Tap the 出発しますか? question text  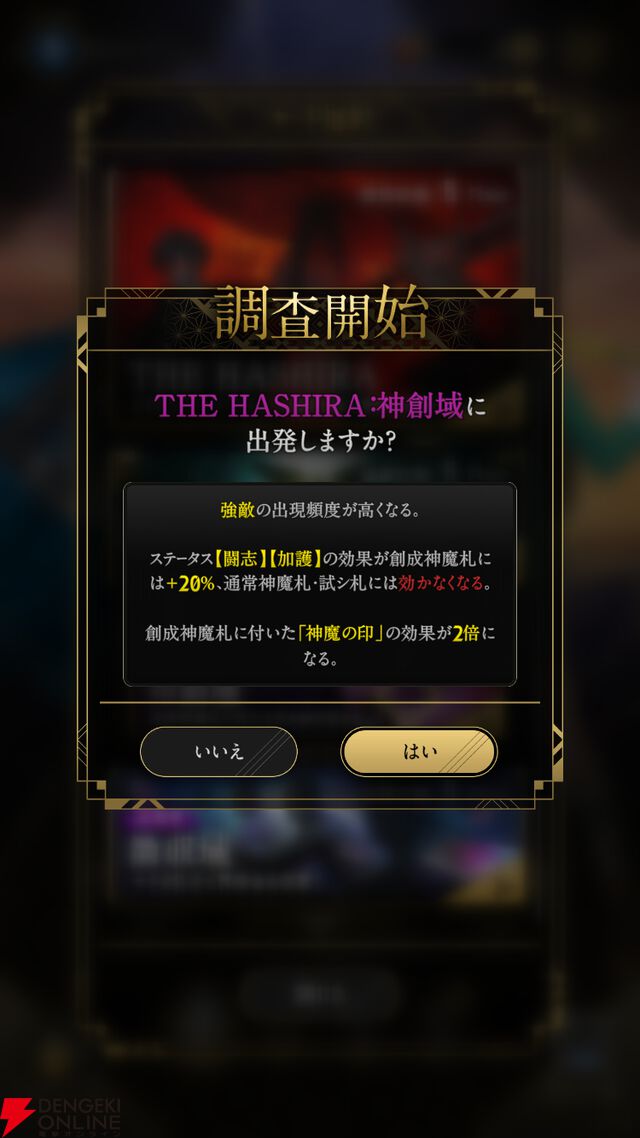(x=320, y=442)
